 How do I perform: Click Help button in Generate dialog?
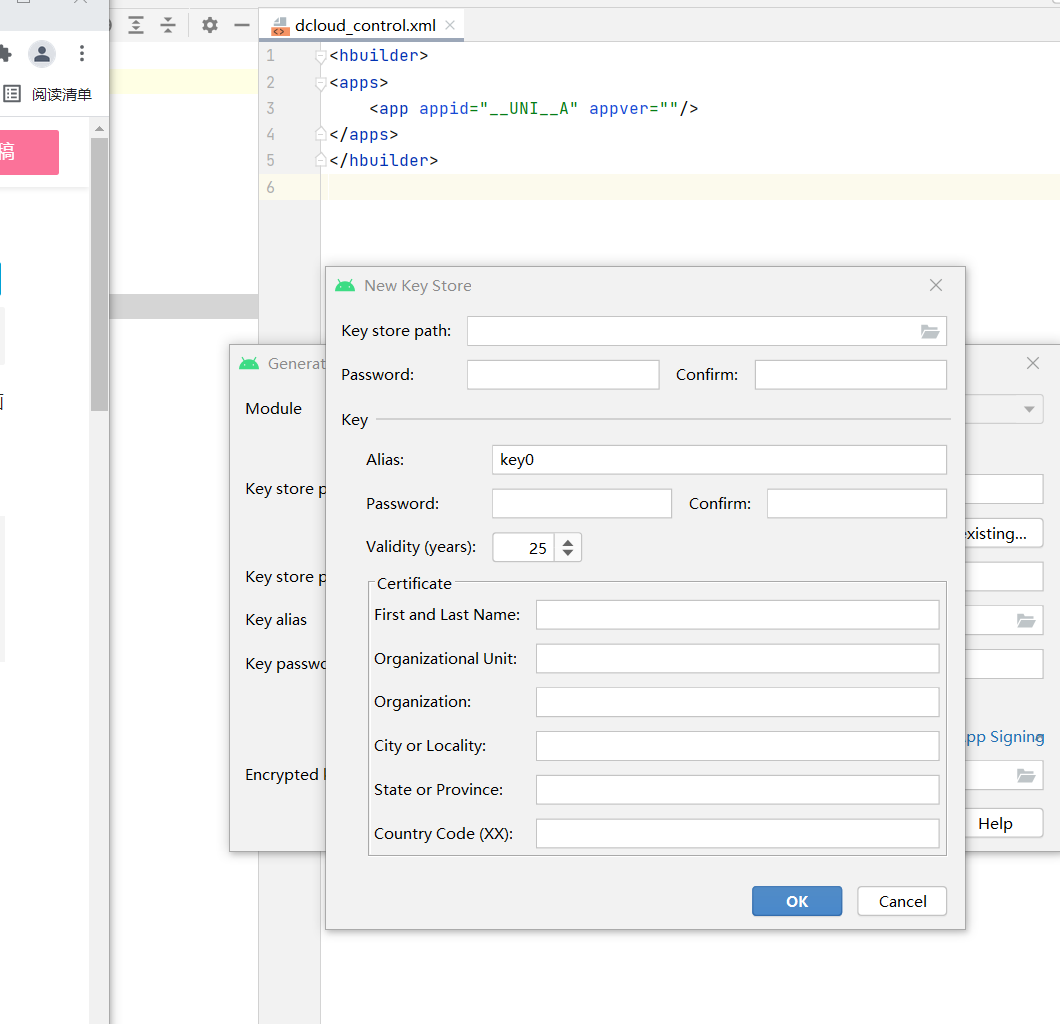click(x=1003, y=823)
